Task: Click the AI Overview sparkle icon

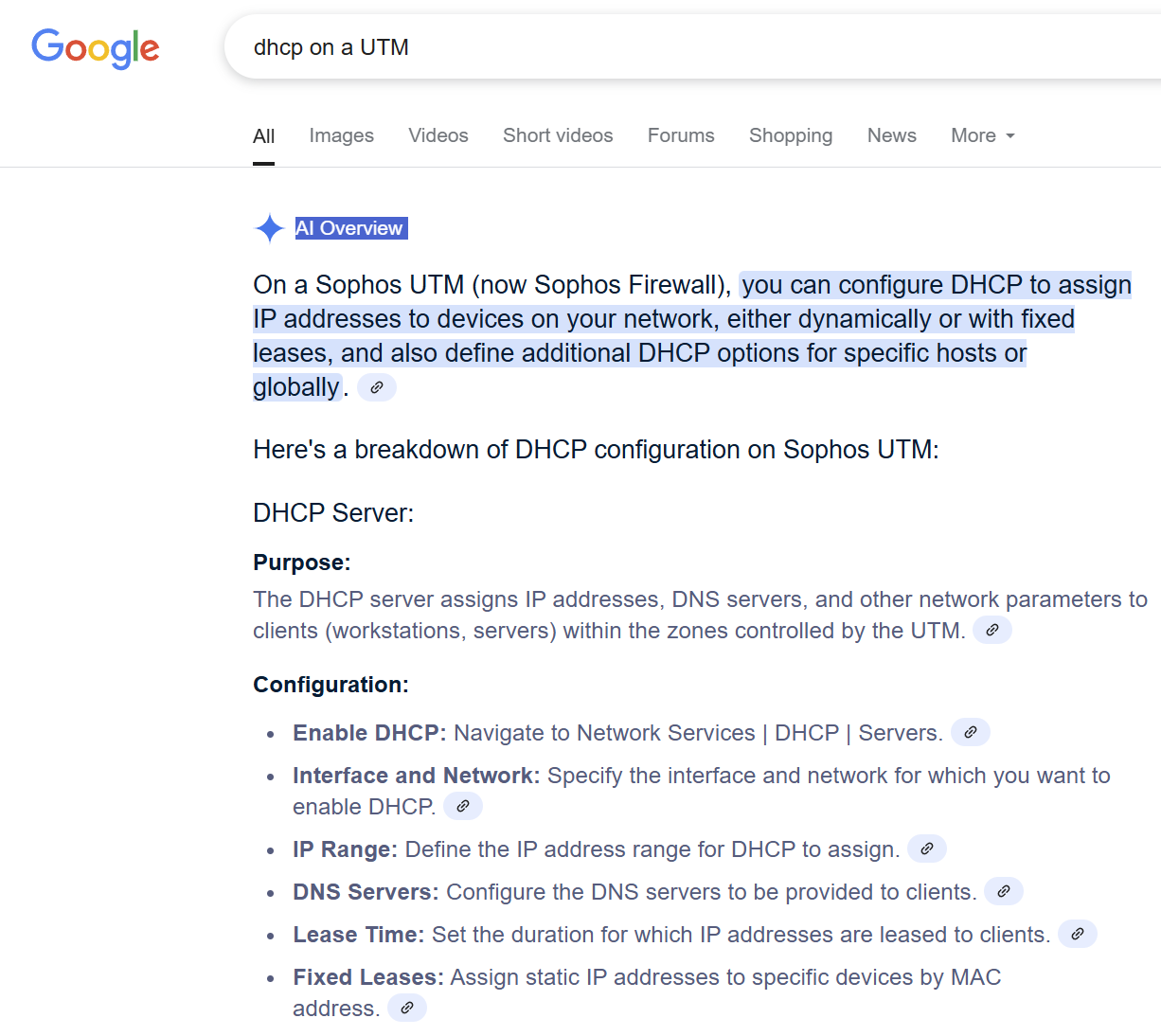Action: point(270,228)
